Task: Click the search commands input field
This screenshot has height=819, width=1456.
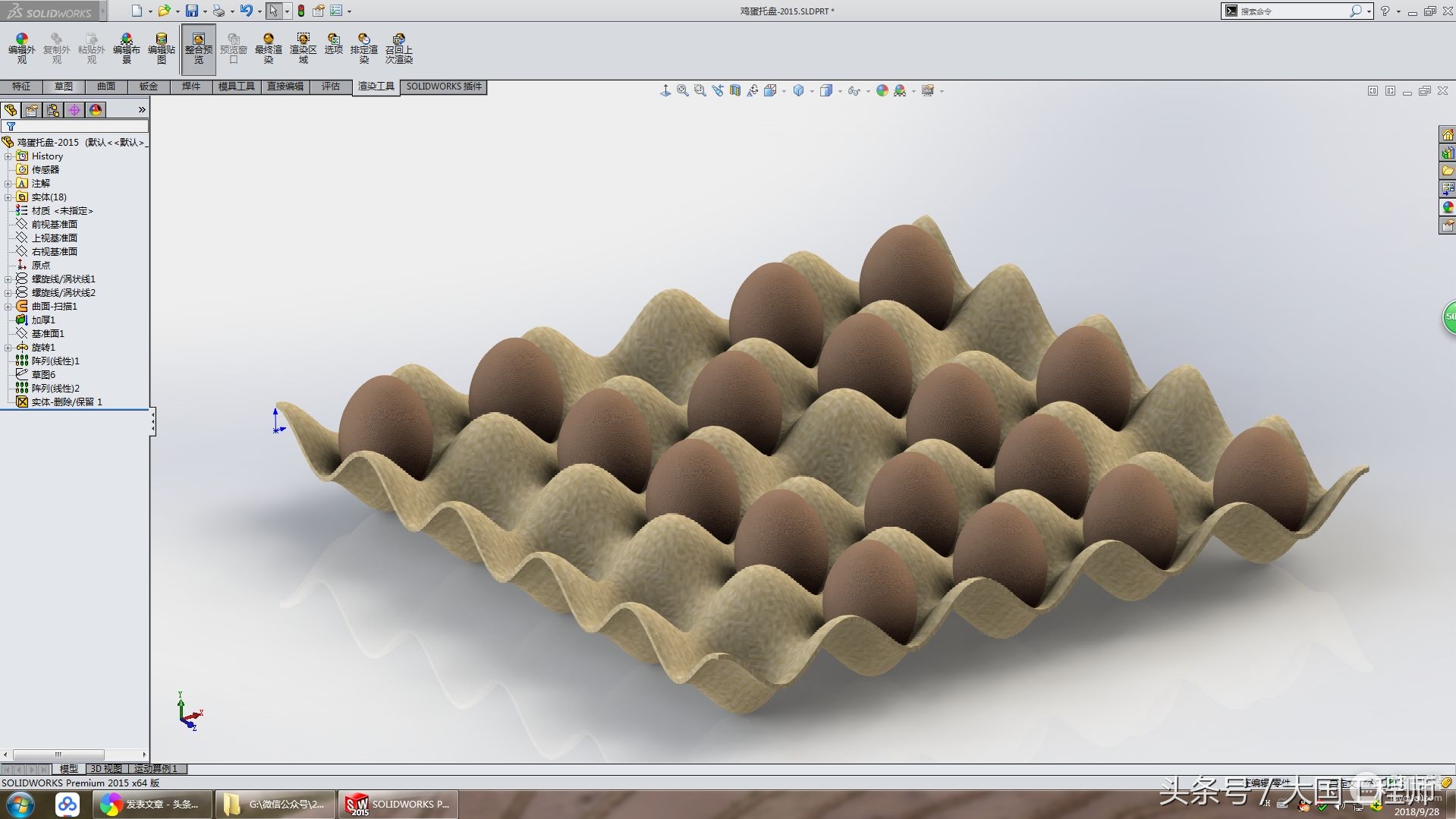Action: point(1294,11)
